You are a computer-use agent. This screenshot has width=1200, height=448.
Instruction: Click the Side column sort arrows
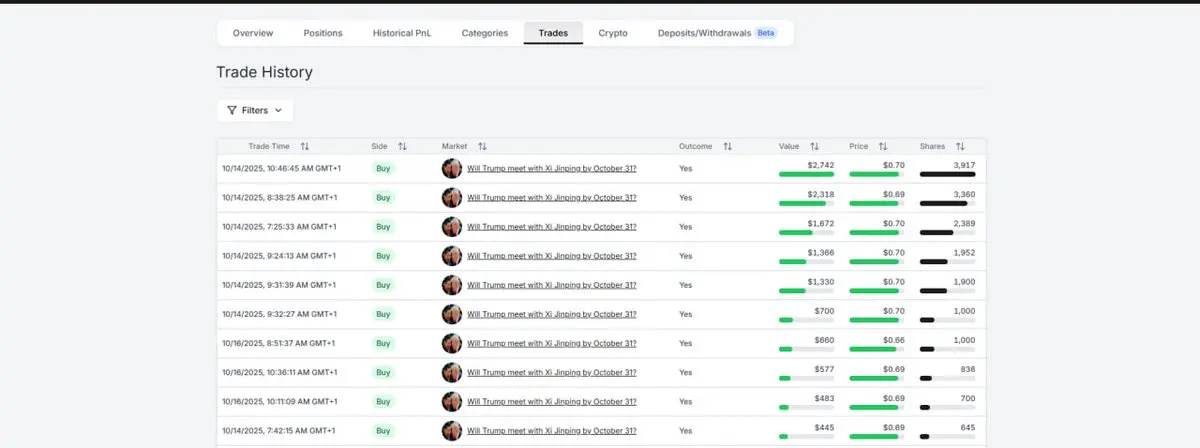tap(402, 146)
